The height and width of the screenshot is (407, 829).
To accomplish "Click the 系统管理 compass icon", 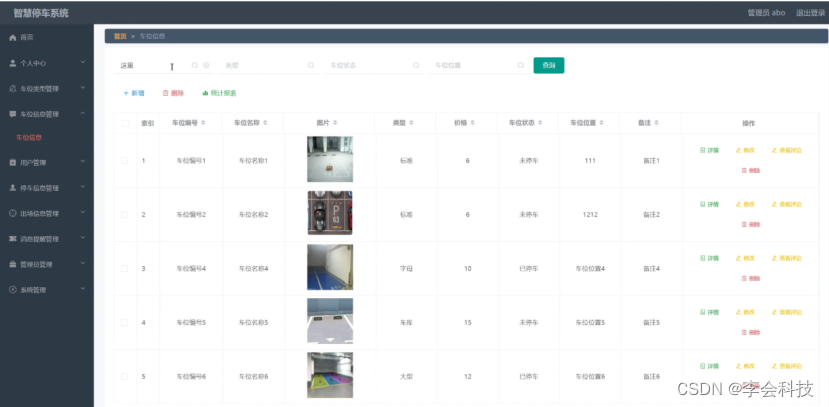I will point(13,290).
